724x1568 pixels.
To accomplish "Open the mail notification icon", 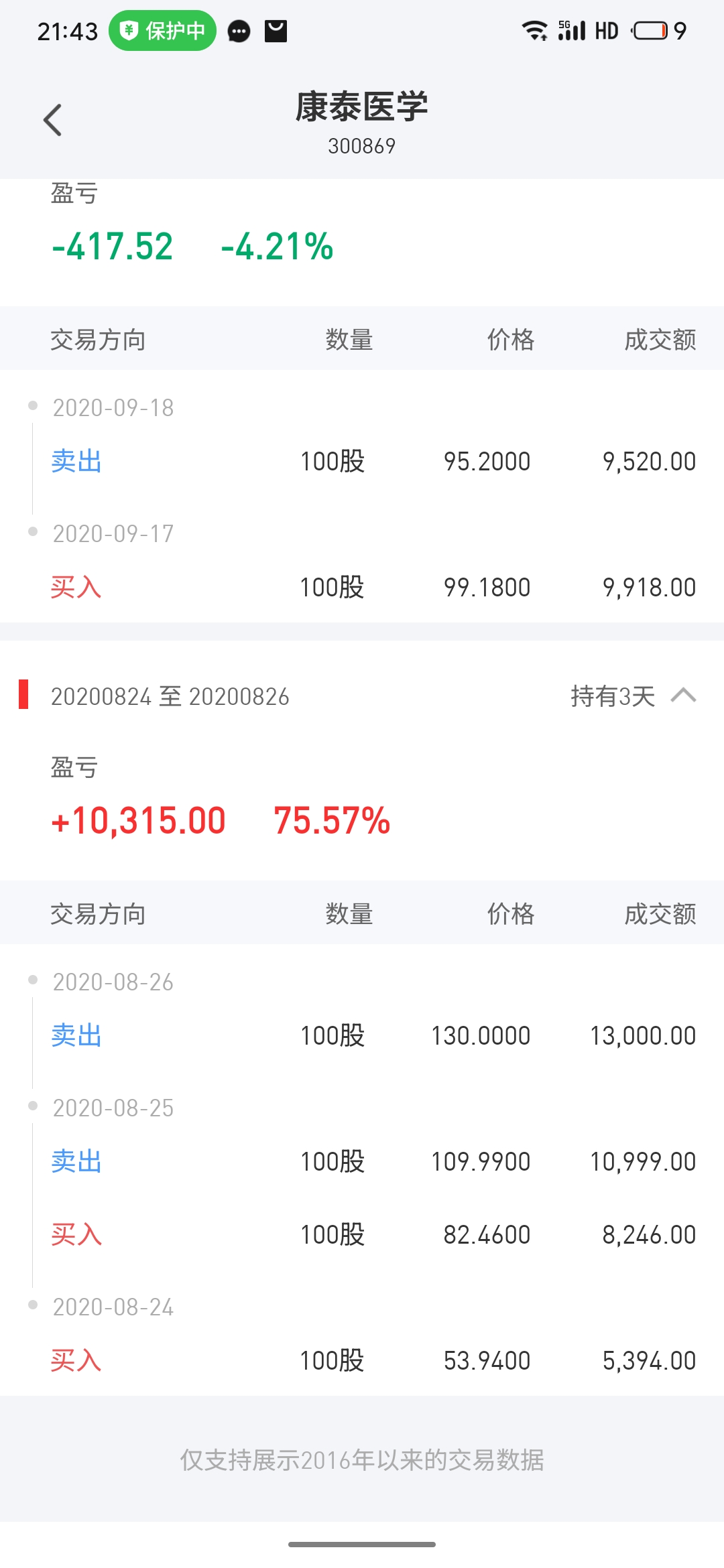I will (276, 31).
